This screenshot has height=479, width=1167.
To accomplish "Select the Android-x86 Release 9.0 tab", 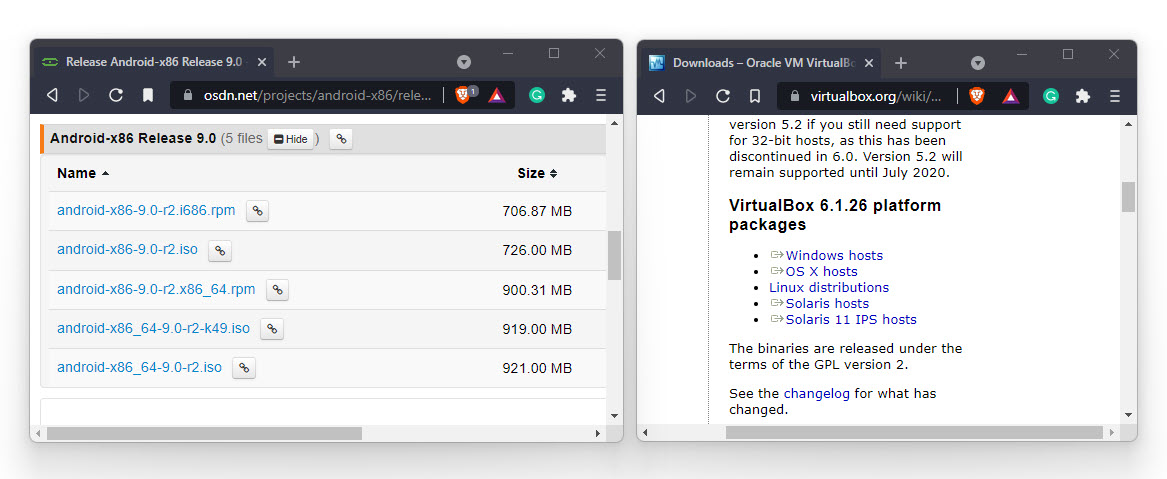I will 154,62.
